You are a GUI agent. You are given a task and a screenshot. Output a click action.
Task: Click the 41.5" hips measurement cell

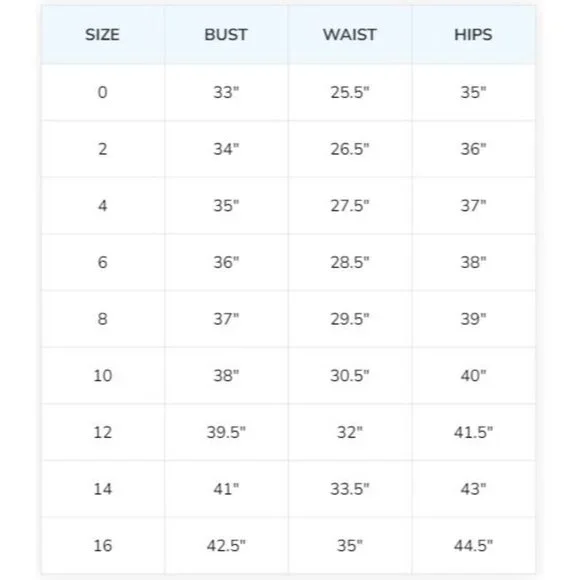(x=473, y=432)
